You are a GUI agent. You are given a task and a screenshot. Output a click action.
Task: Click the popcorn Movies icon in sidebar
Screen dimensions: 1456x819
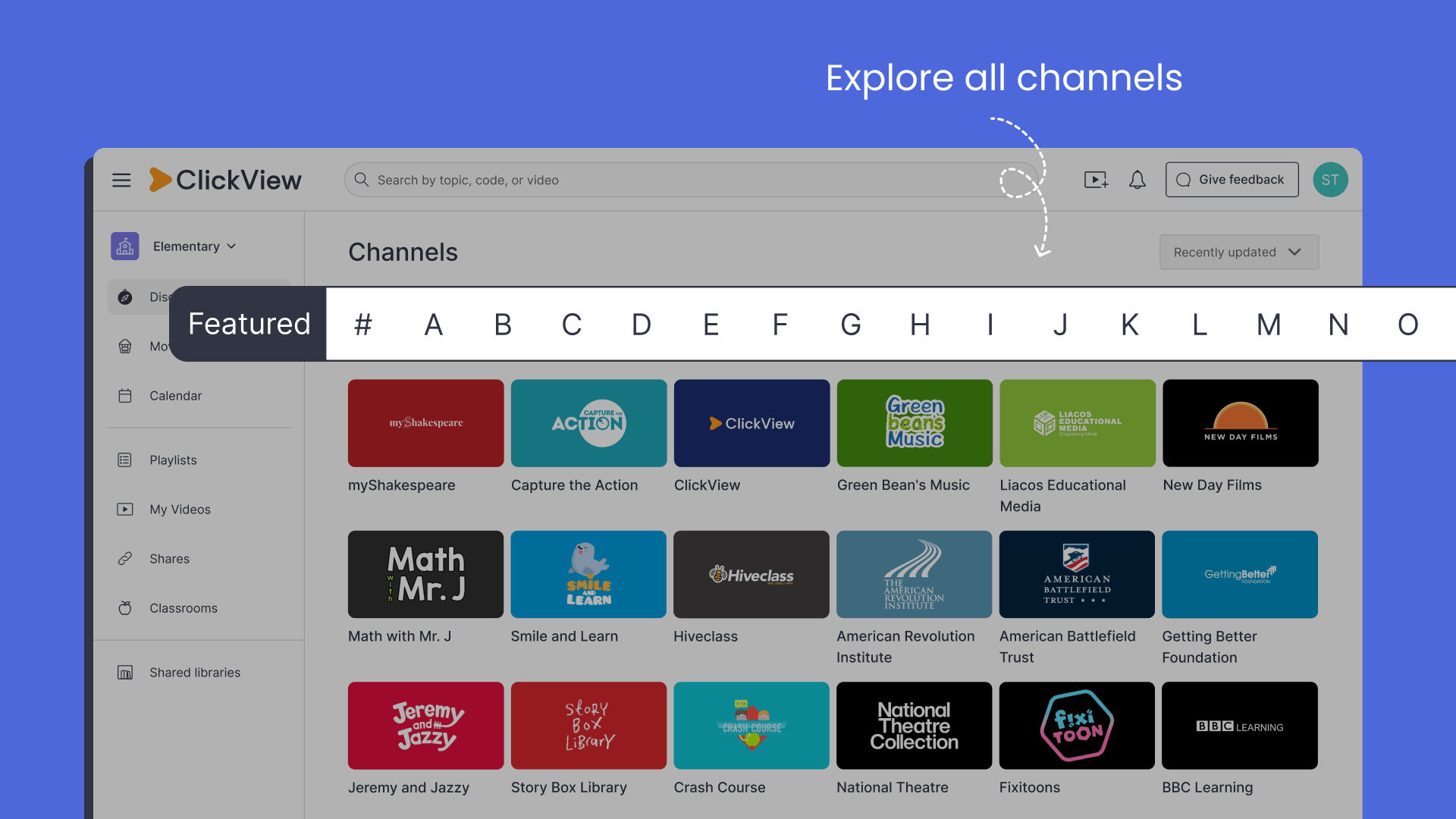[x=125, y=347]
